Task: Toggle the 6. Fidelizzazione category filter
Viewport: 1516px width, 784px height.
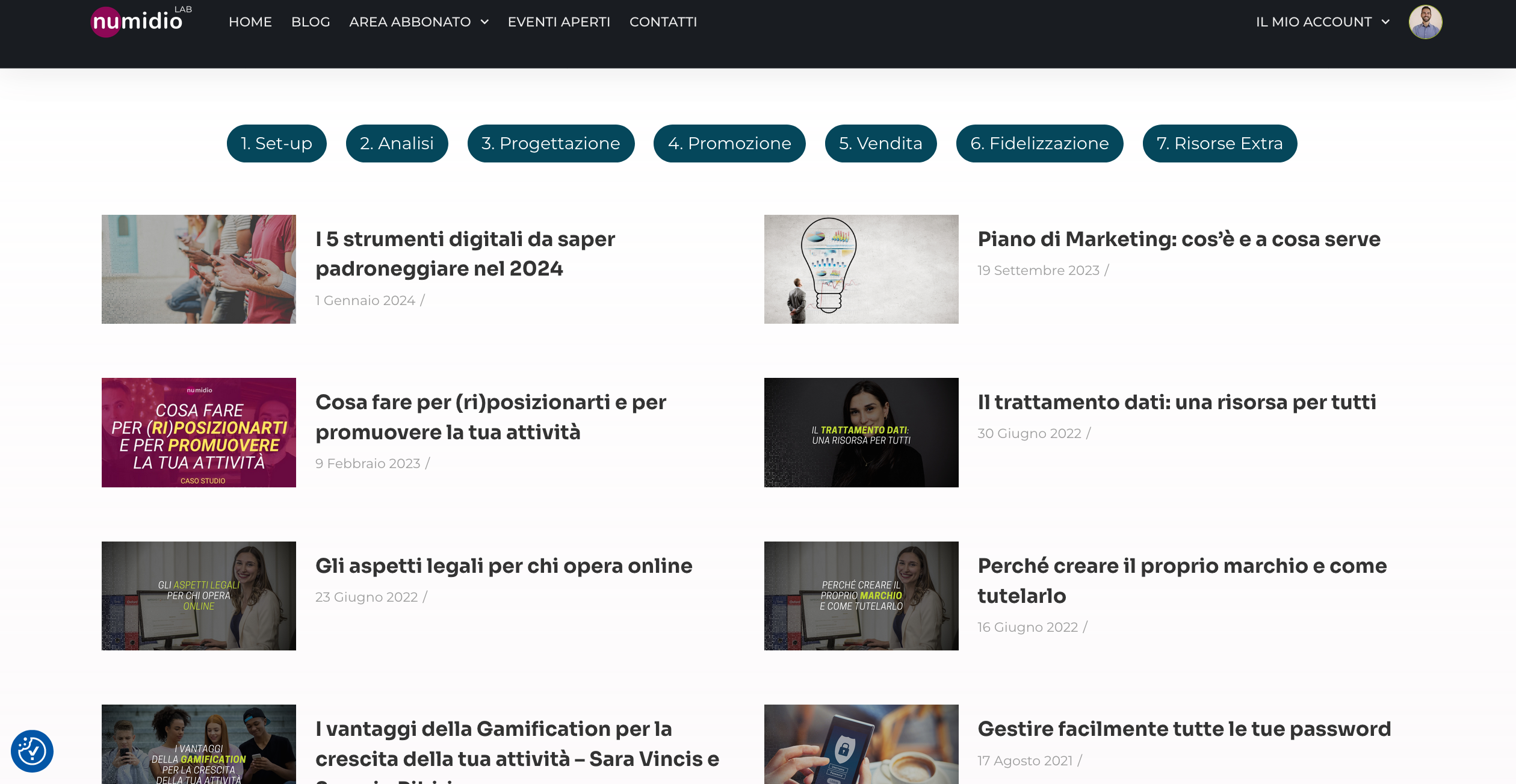Action: point(1040,142)
